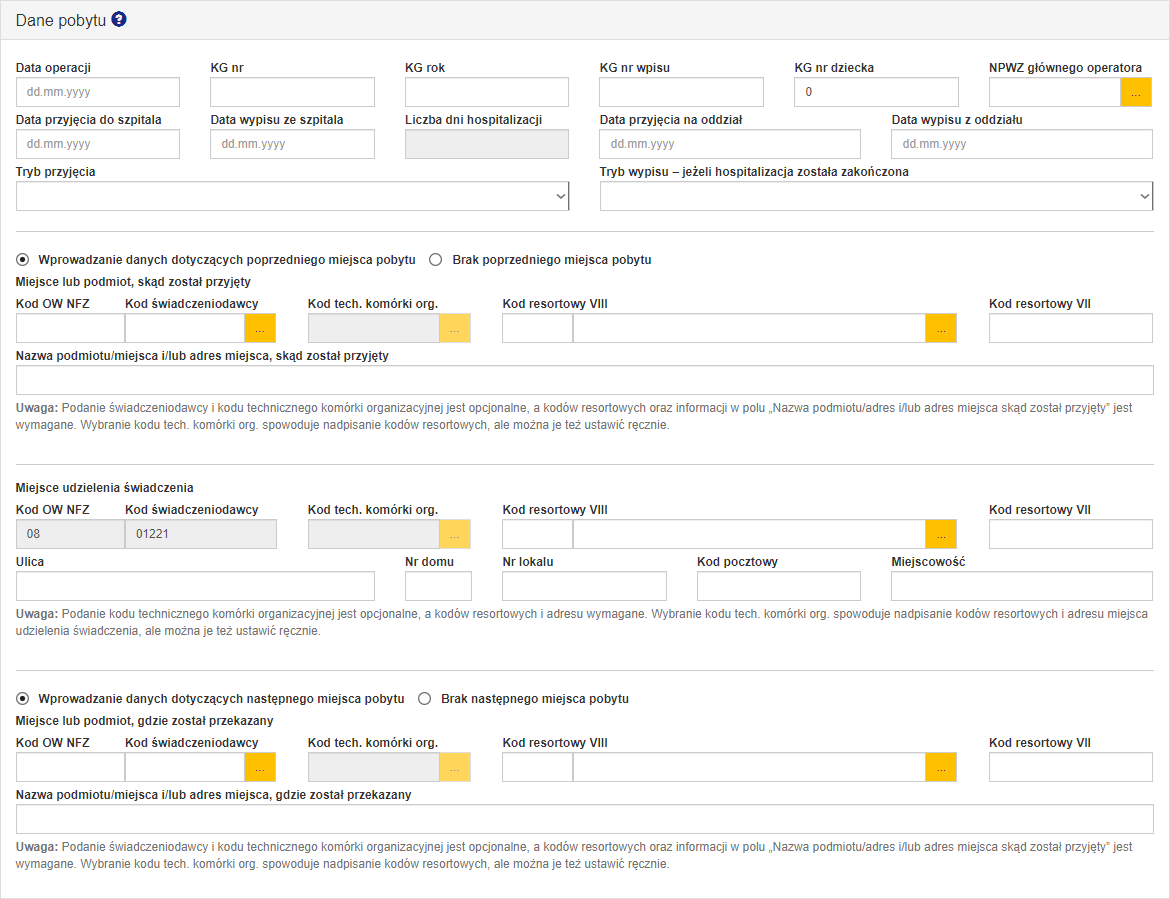Select 'Wprowadzanie danych dotyczących poprzedniego miejsca pobytu' option
The height and width of the screenshot is (899, 1170).
pyautogui.click(x=23, y=260)
